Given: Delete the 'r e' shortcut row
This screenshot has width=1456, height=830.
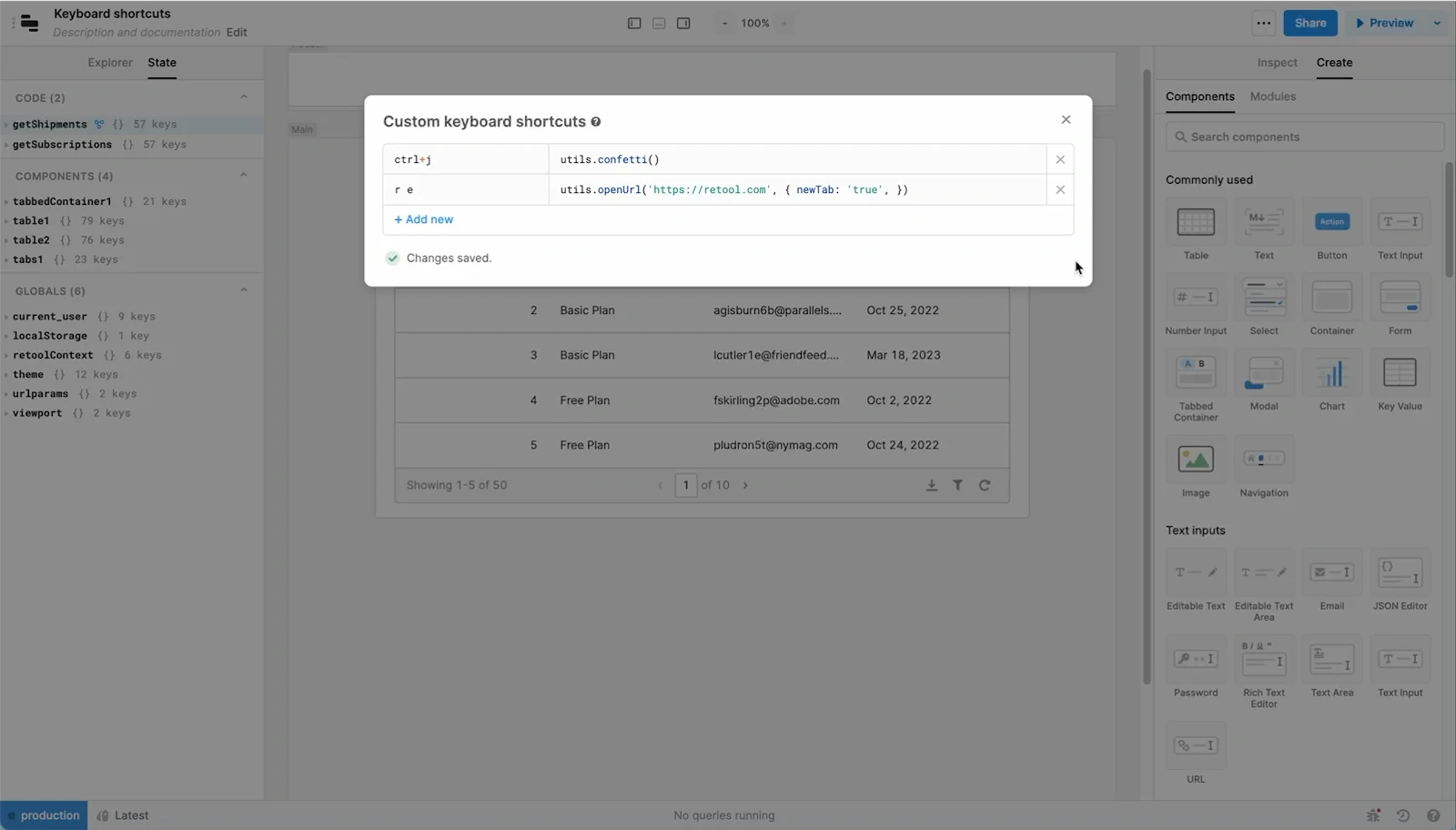Looking at the screenshot, I should (1060, 189).
